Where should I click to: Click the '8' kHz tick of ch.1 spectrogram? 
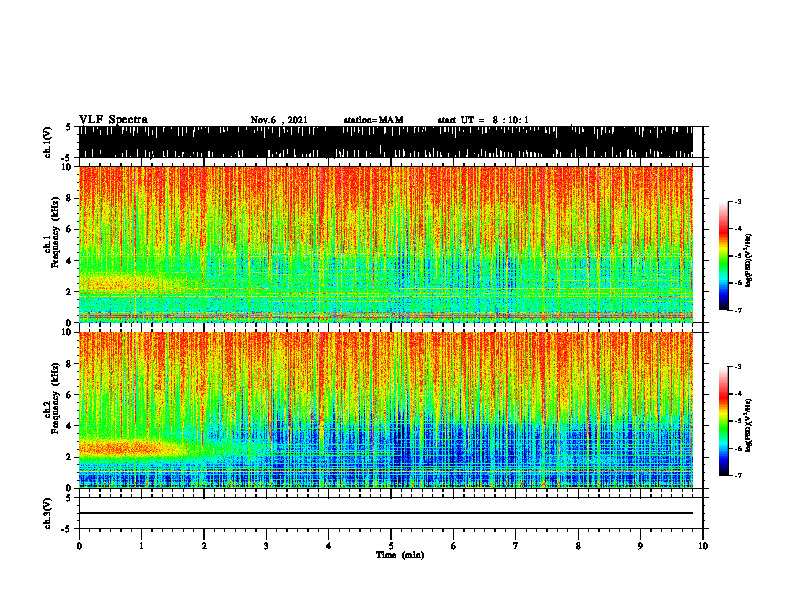coord(69,198)
